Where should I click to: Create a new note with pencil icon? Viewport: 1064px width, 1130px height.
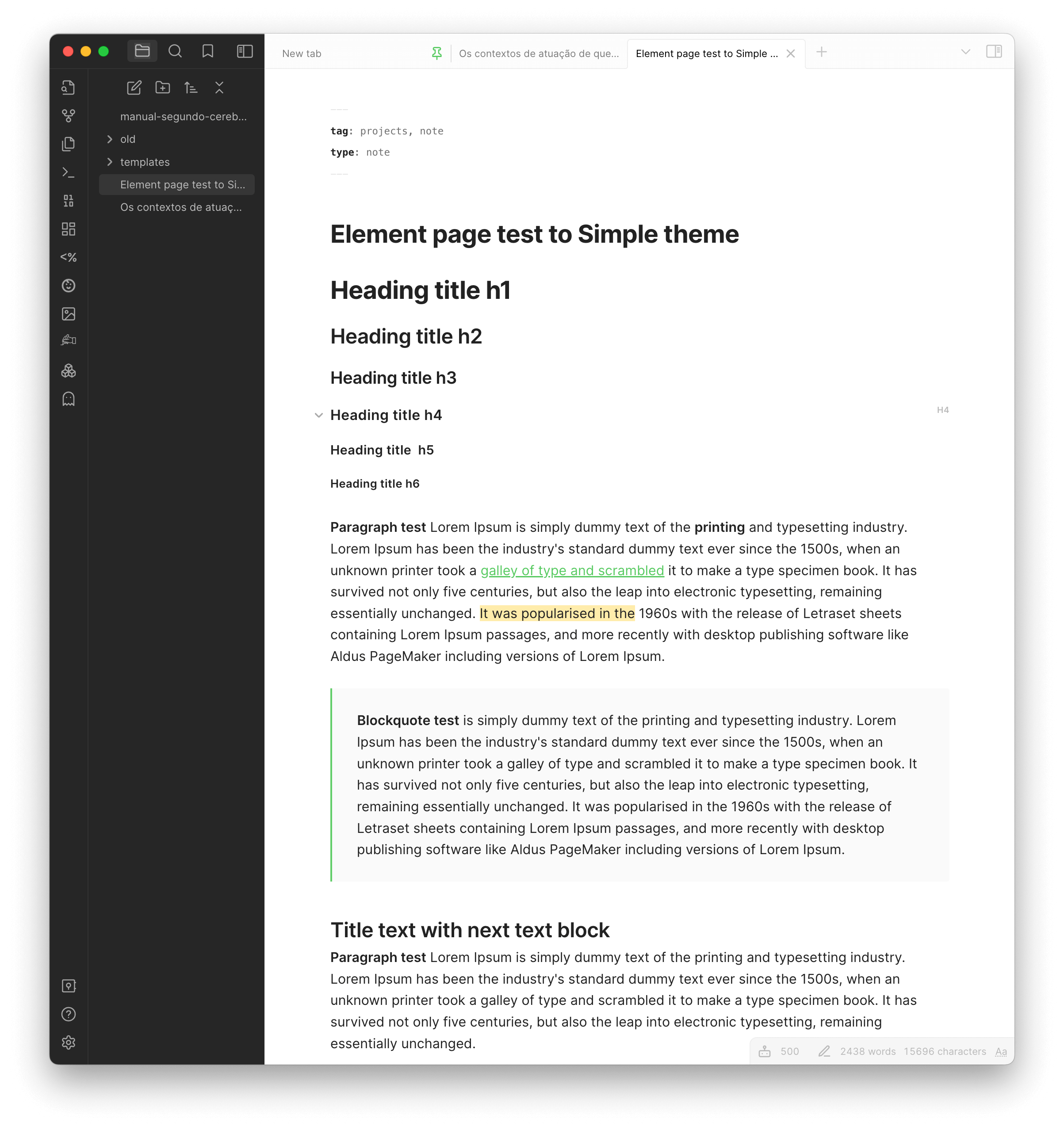coord(134,88)
